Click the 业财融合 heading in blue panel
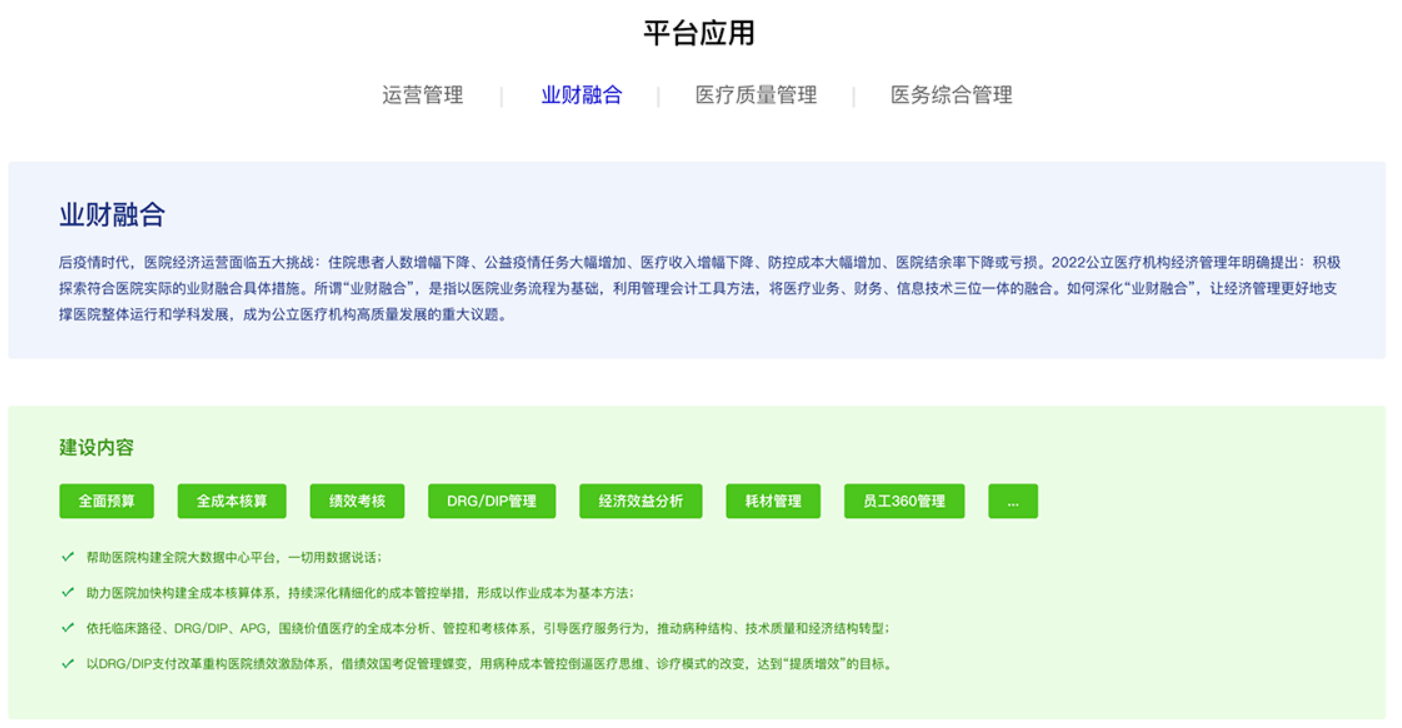 click(112, 214)
